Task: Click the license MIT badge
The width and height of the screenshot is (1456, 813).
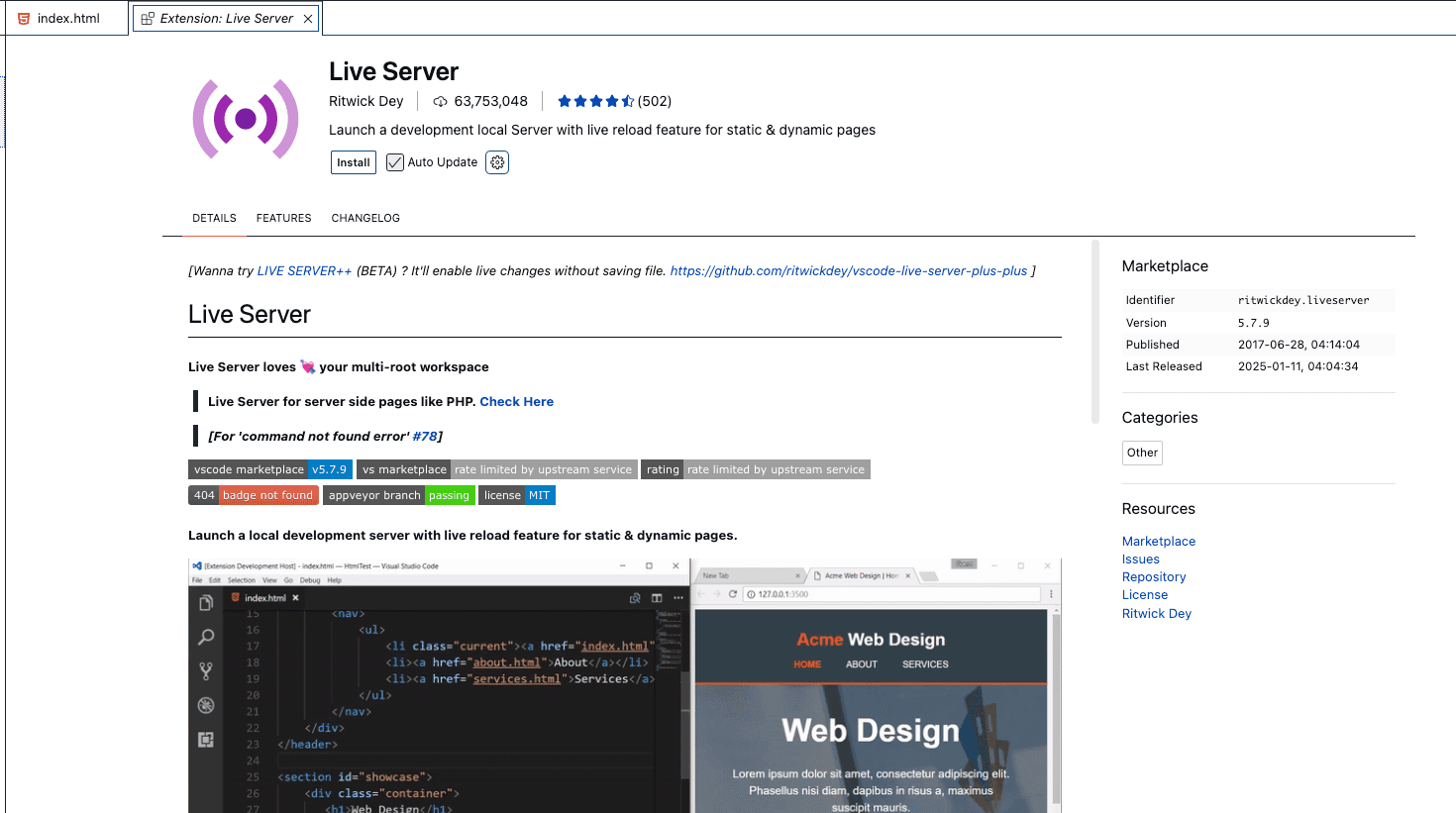Action: coord(517,495)
